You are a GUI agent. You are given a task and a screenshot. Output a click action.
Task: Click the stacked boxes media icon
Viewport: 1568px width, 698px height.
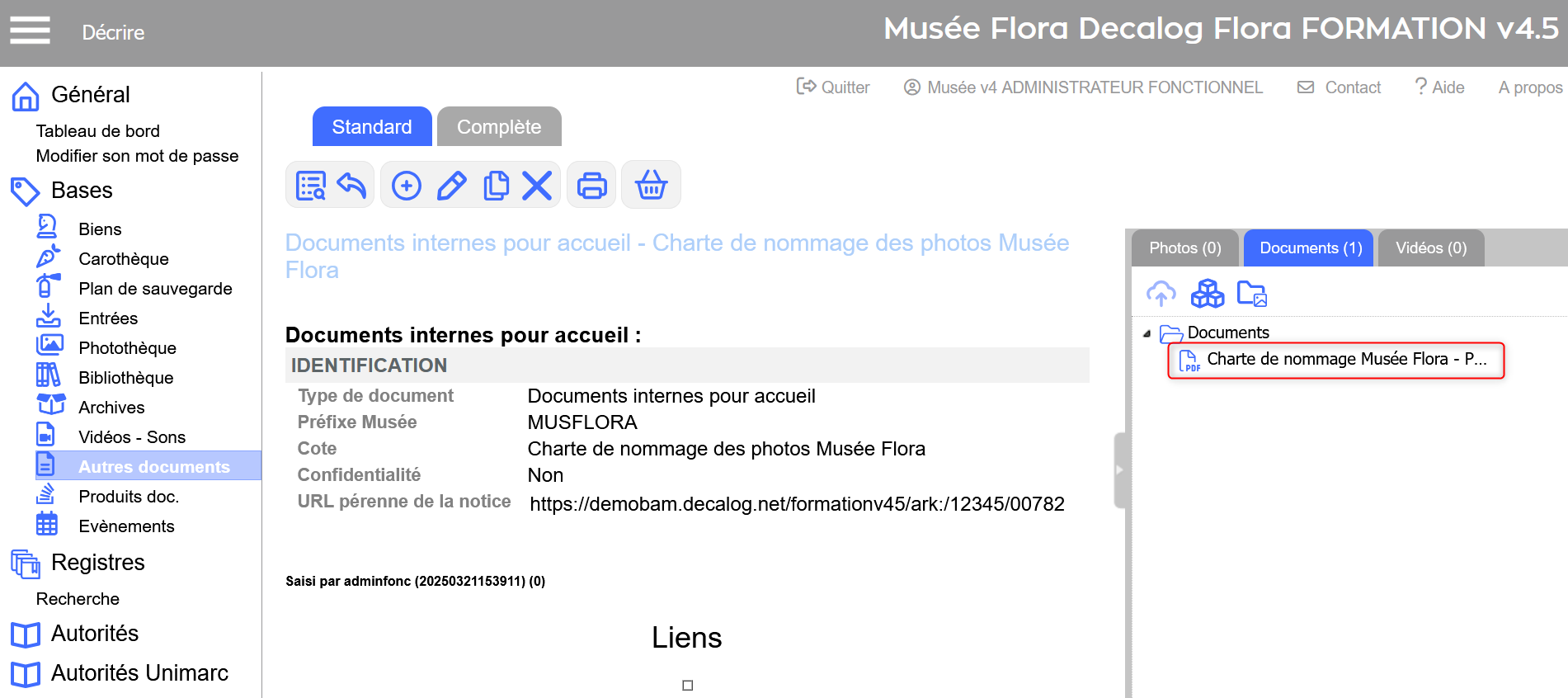pos(1208,293)
